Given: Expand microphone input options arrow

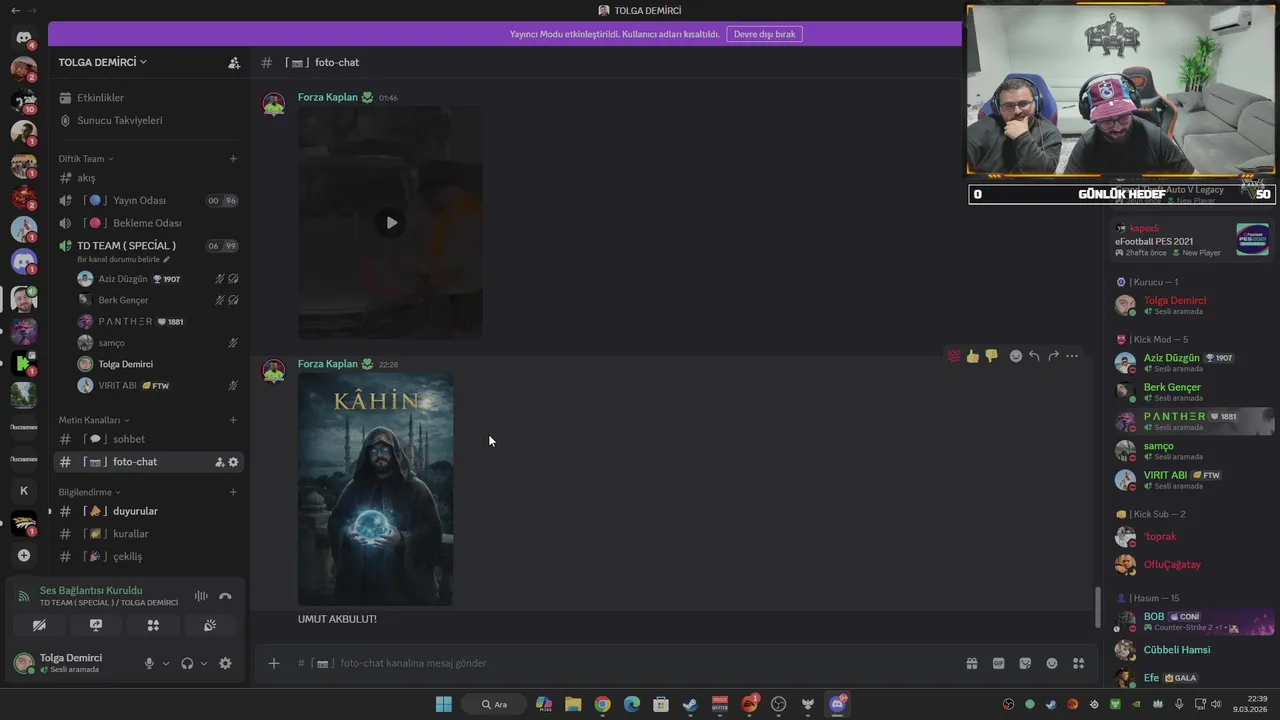Looking at the screenshot, I should click(x=166, y=663).
